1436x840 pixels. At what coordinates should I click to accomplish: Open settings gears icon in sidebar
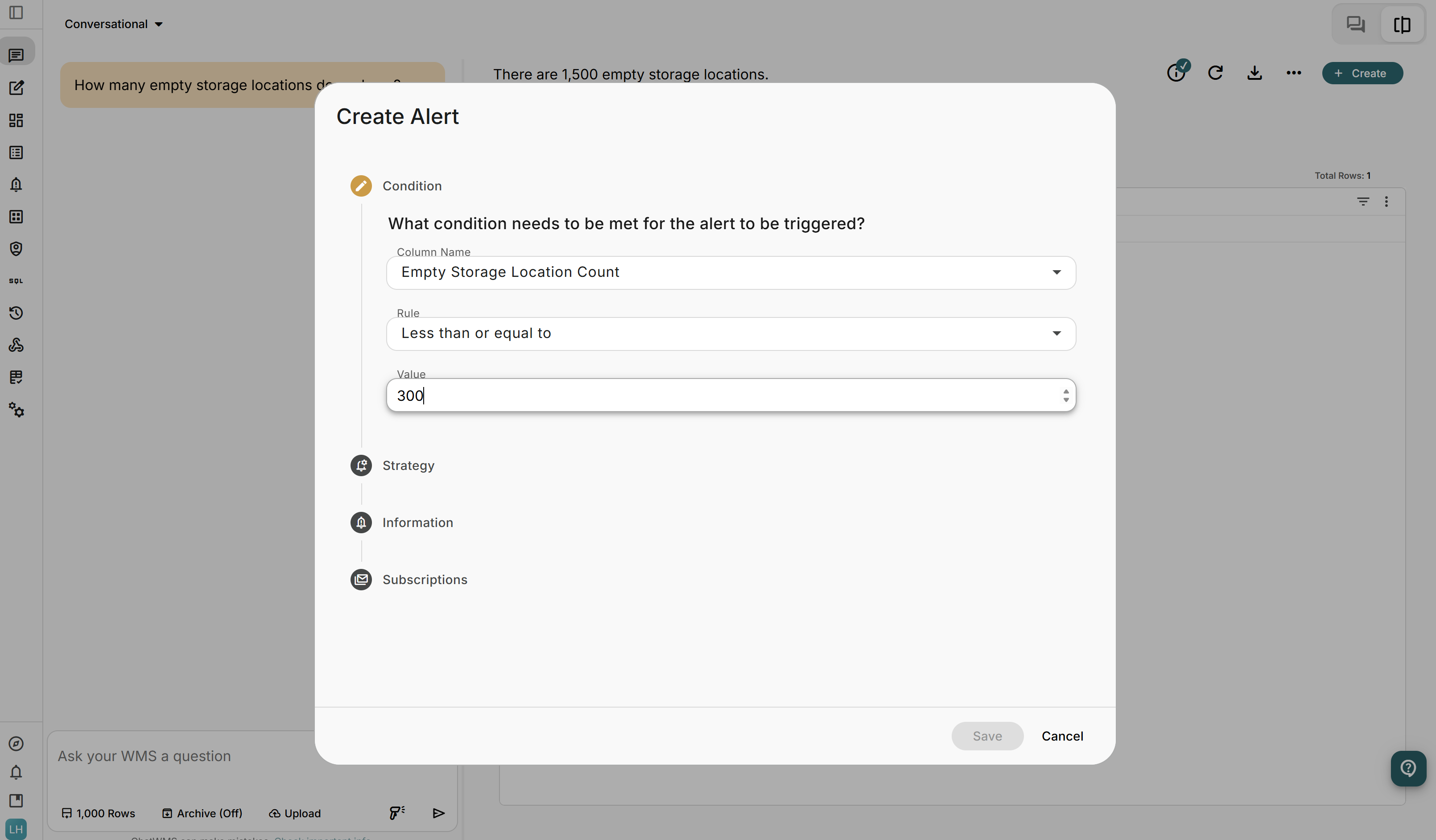16,409
